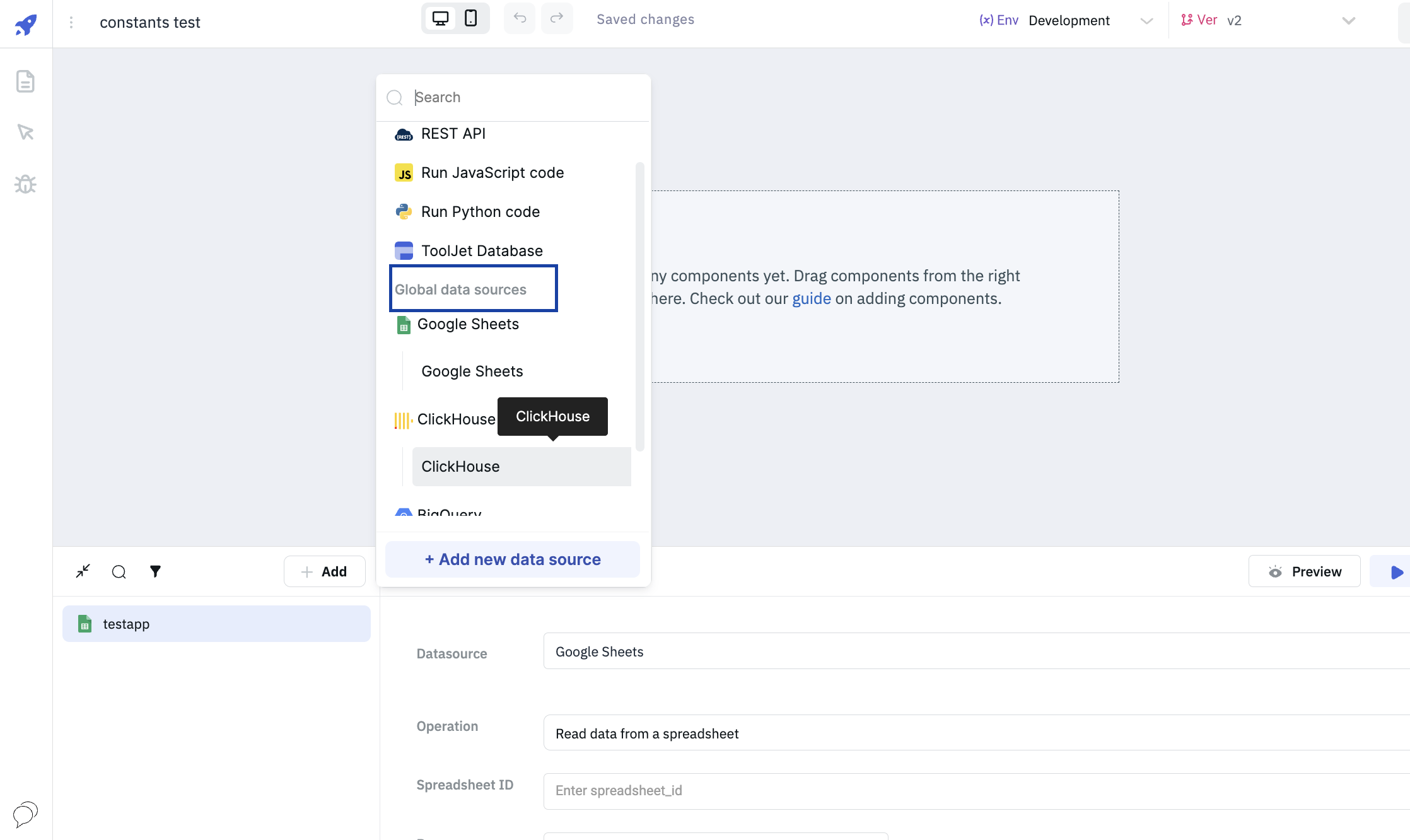Screen dimensions: 1410x840
Task: Click the Python logo icon
Action: pyautogui.click(x=404, y=212)
